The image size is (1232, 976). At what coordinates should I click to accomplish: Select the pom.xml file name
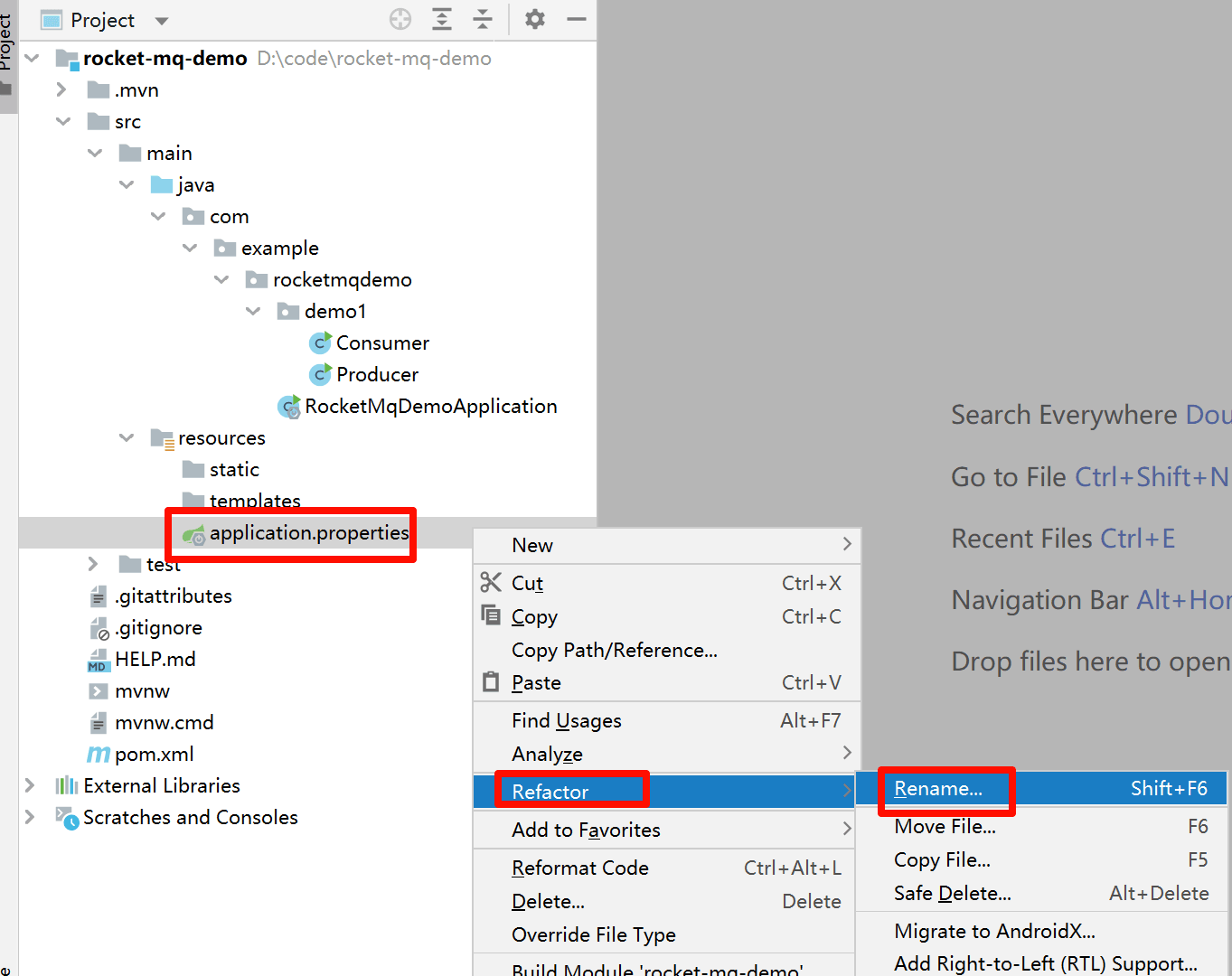coord(155,755)
